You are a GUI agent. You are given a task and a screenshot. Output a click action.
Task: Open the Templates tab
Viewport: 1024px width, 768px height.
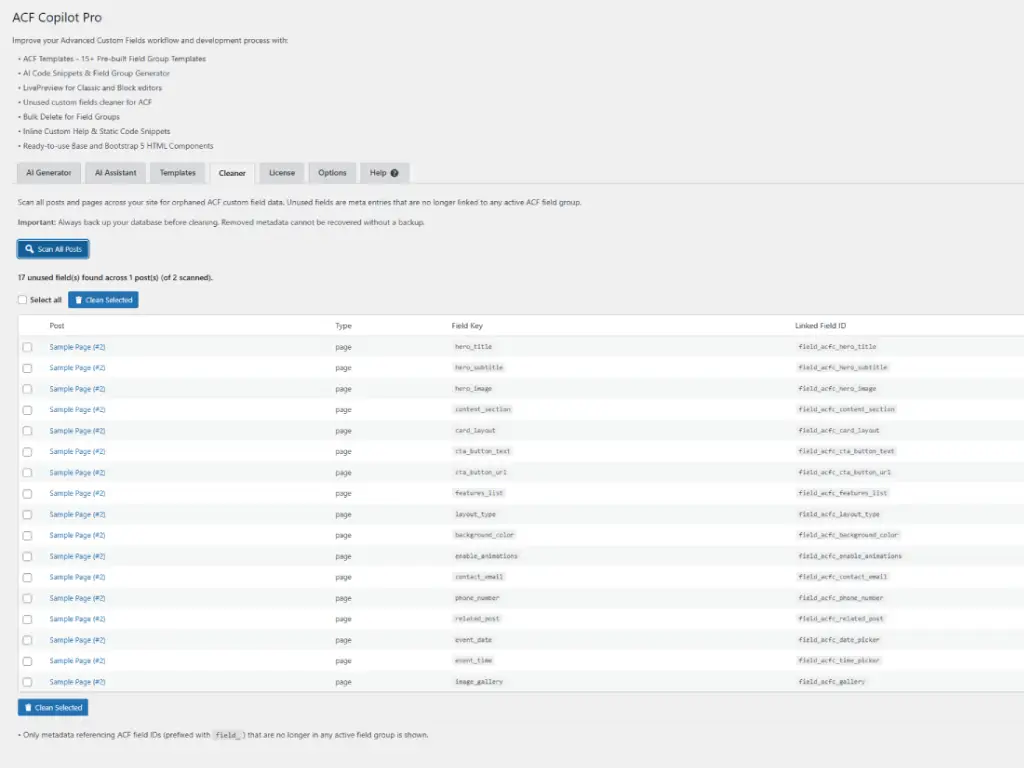click(x=178, y=173)
